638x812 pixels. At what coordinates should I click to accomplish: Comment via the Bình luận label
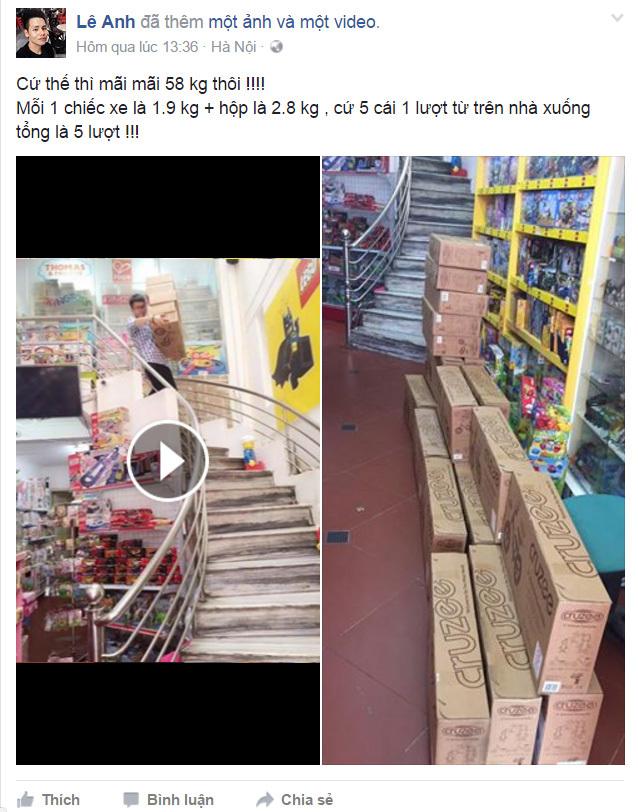pyautogui.click(x=180, y=800)
